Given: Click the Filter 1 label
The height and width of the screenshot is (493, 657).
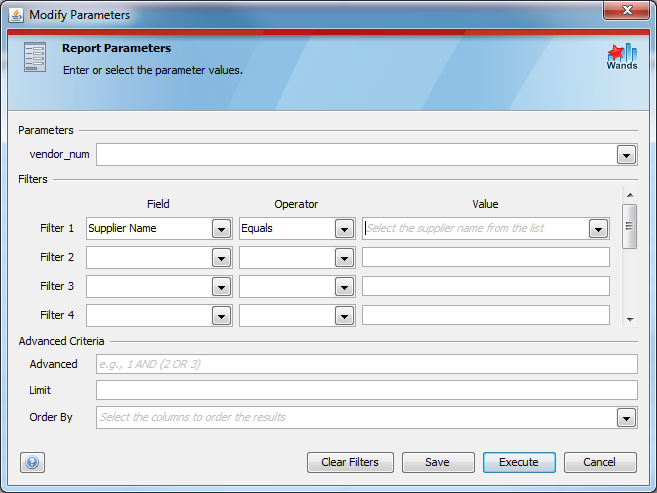Looking at the screenshot, I should coord(57,228).
